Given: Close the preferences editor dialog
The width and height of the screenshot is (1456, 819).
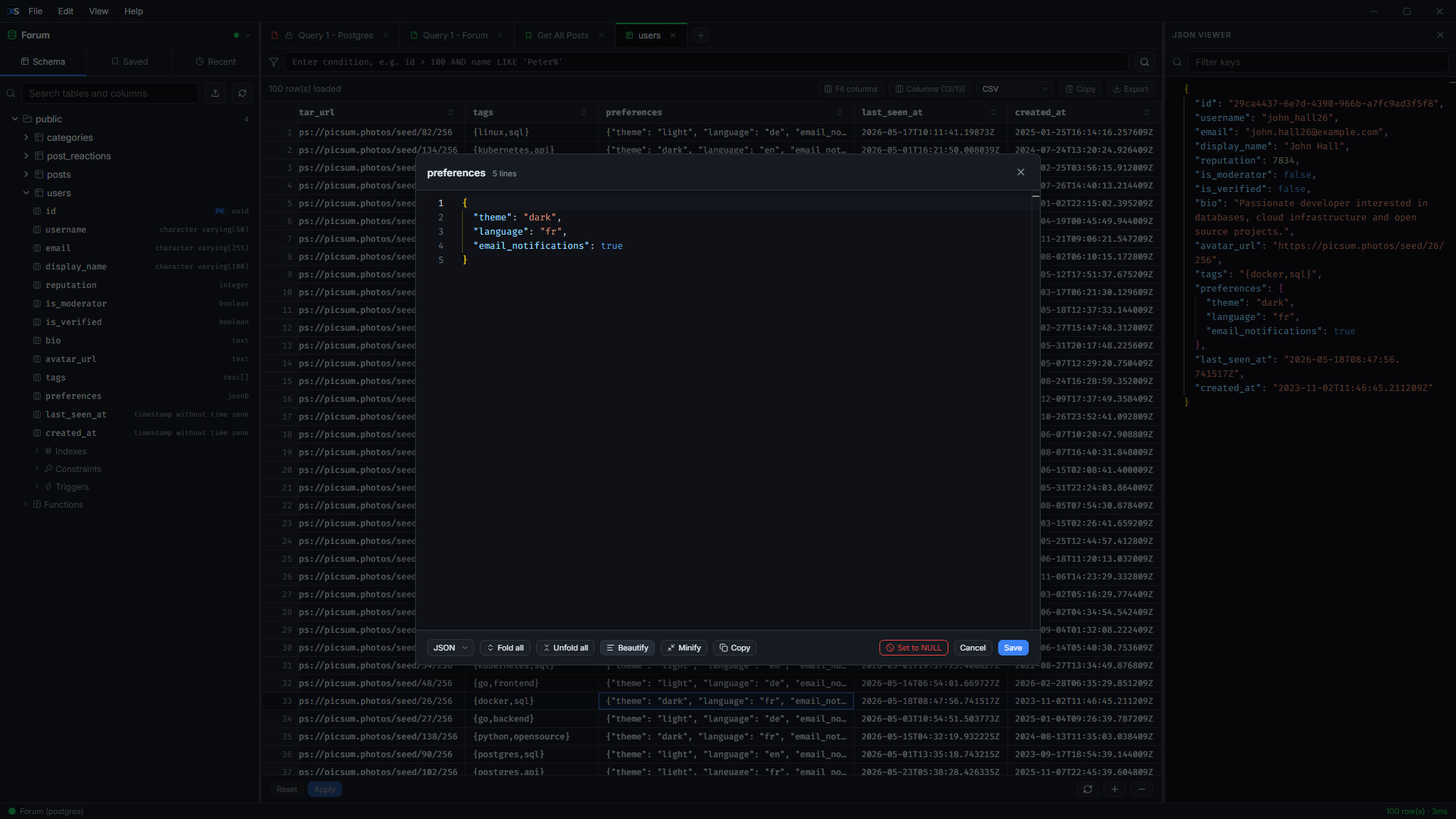Looking at the screenshot, I should [1021, 173].
